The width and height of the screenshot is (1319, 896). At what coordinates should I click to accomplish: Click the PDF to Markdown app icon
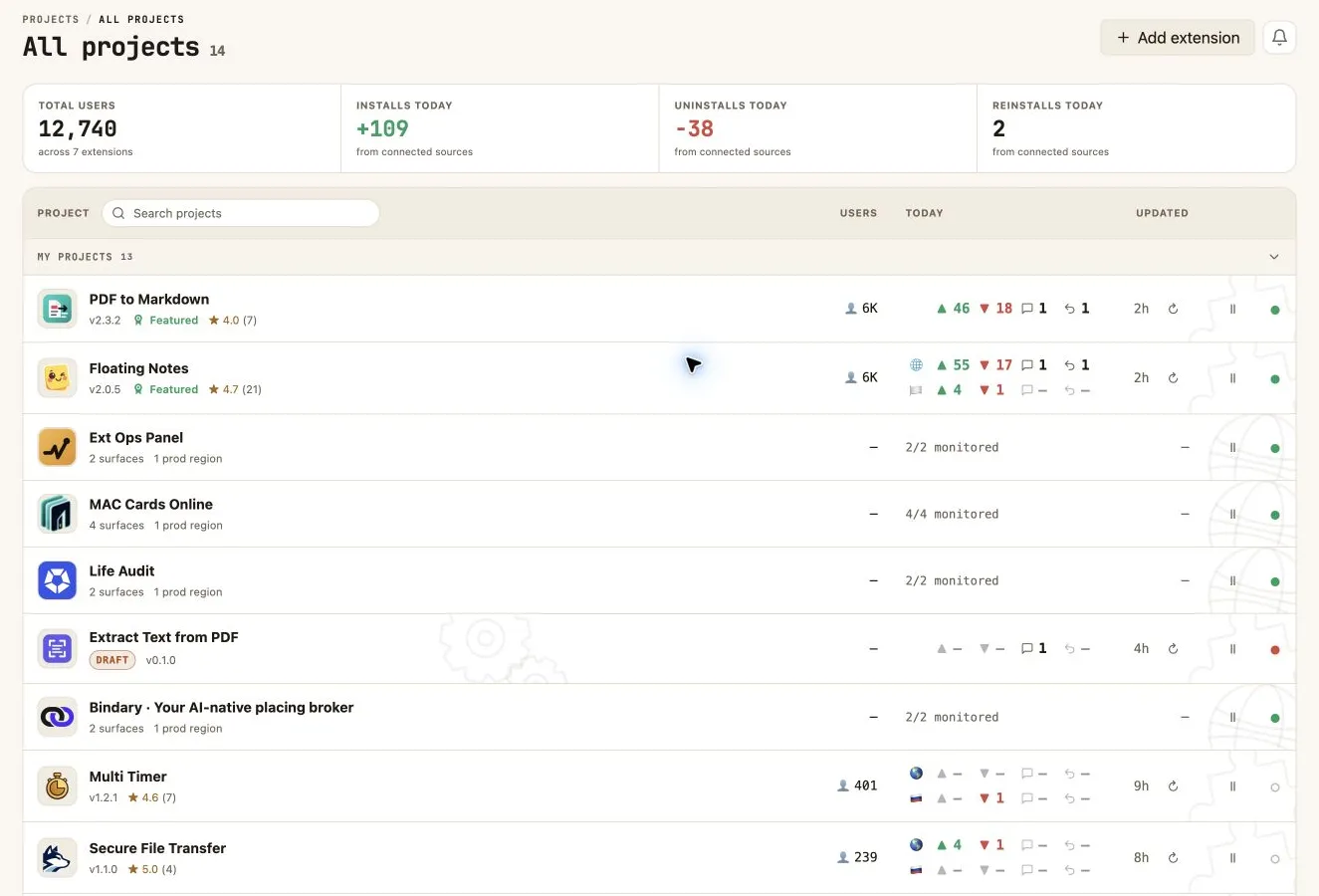click(58, 309)
